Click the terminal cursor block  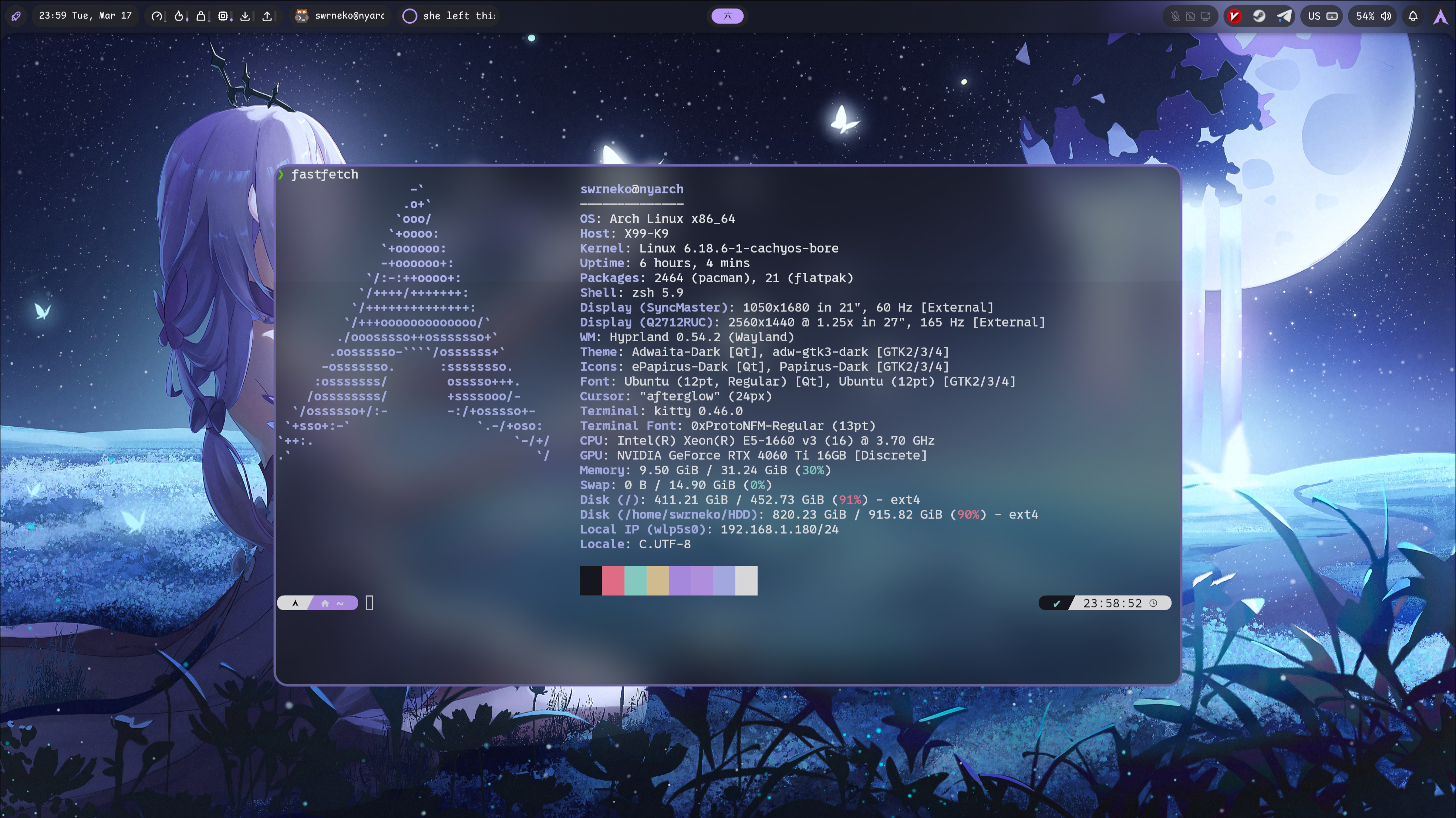point(370,603)
